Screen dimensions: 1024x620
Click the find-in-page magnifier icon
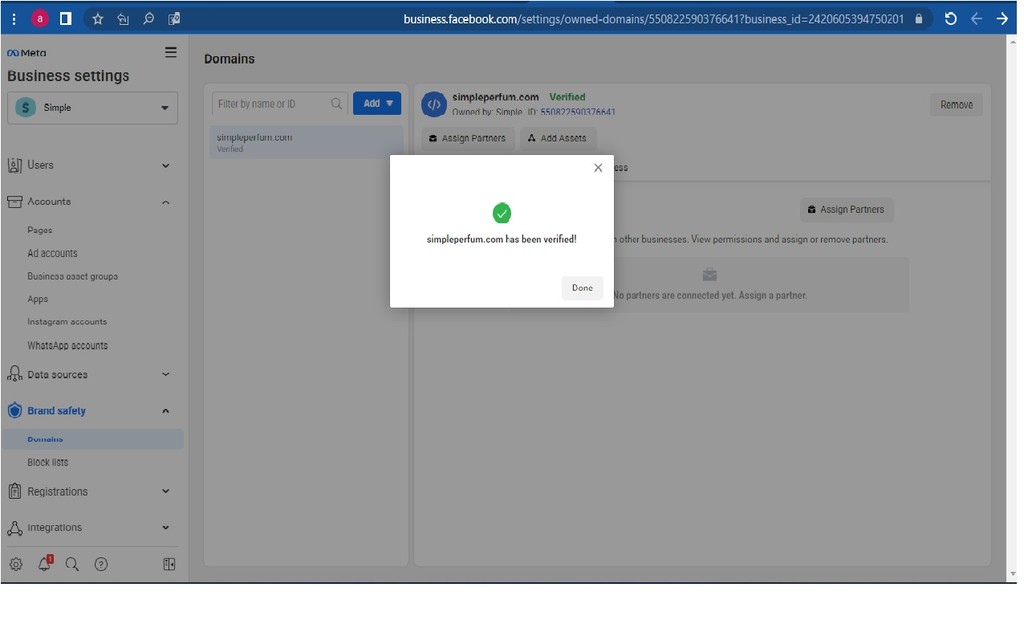click(149, 19)
